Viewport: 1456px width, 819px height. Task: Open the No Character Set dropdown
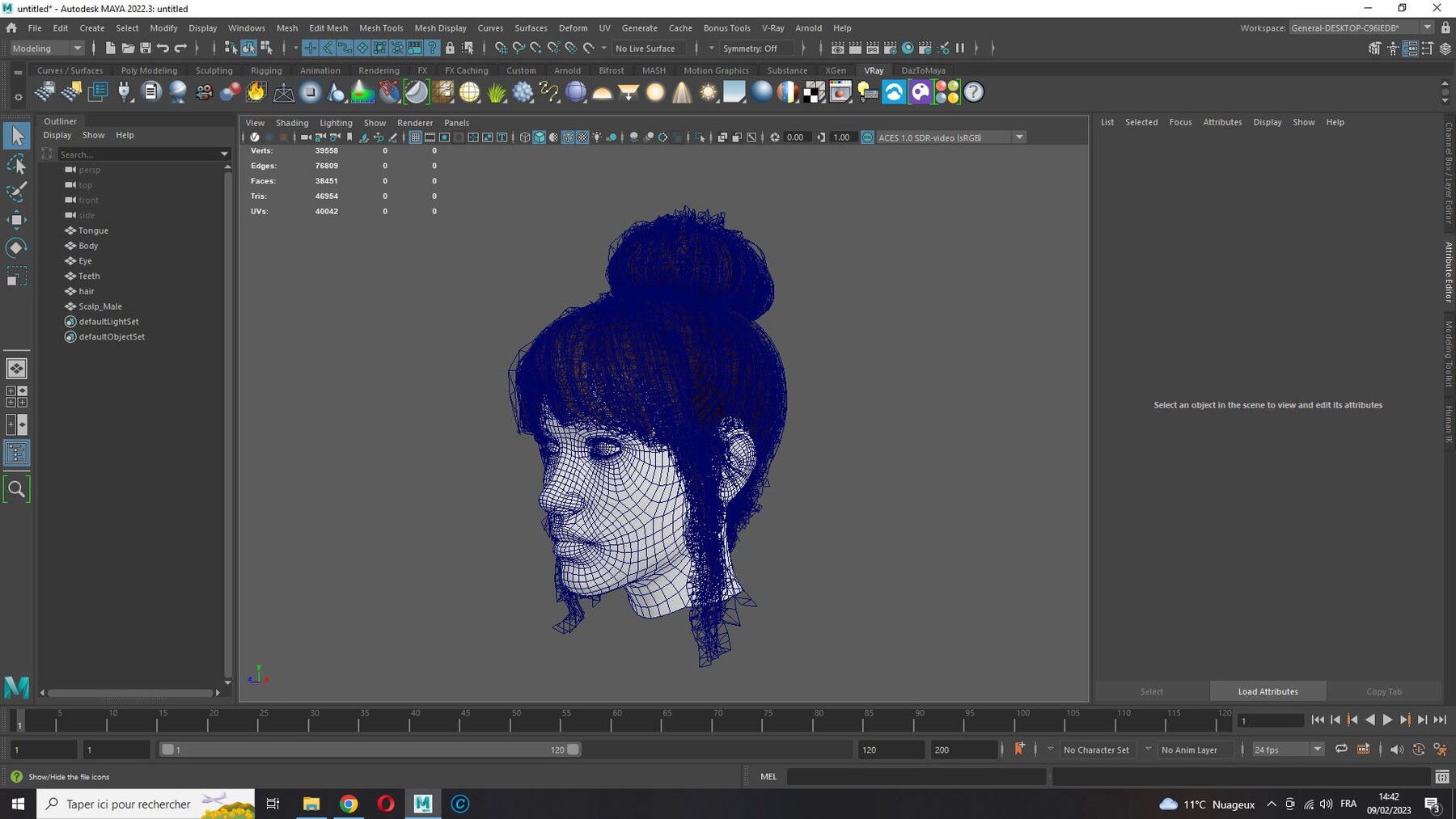1097,749
